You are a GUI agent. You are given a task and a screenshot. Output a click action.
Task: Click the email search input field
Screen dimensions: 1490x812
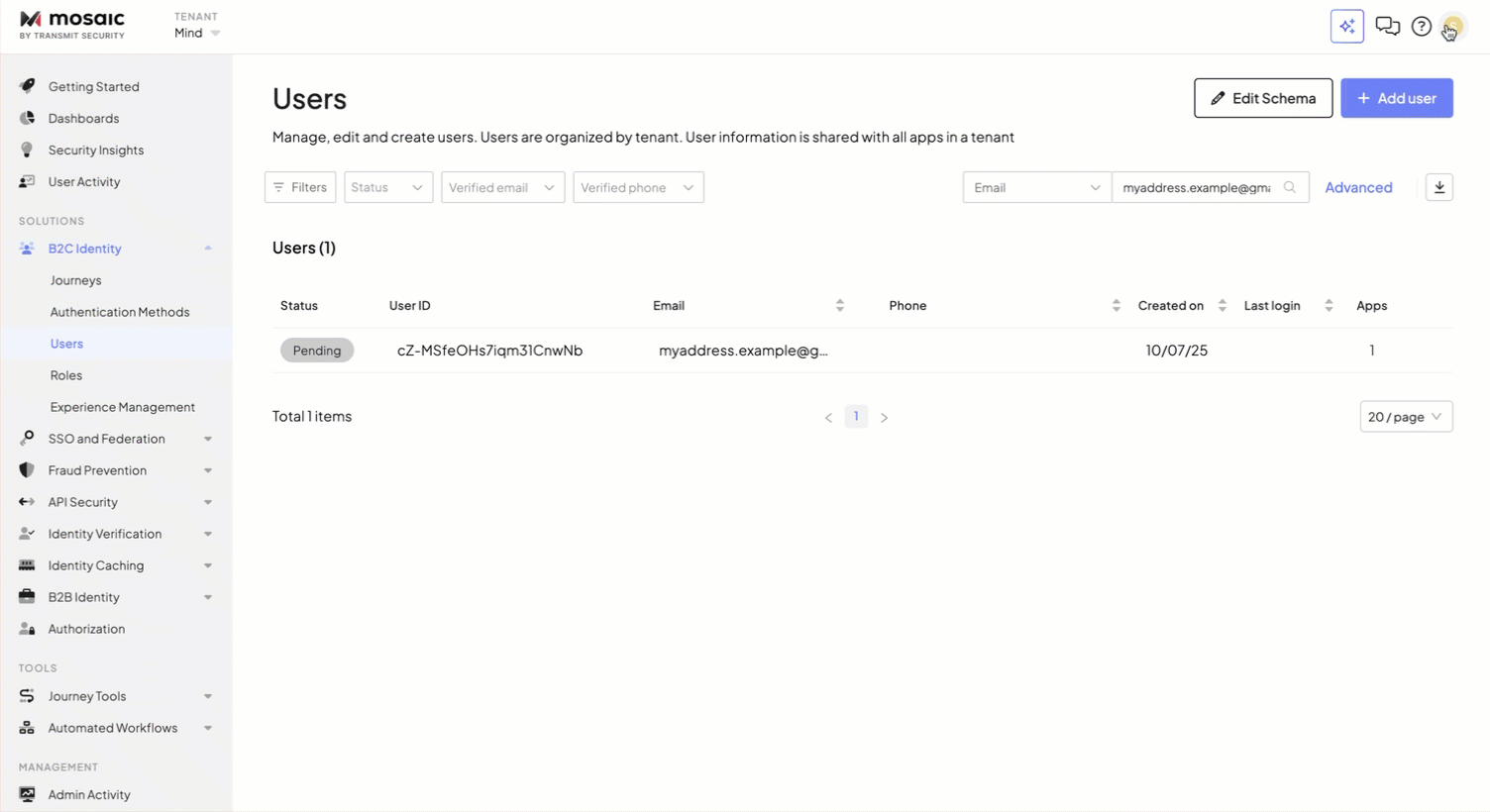point(1196,187)
